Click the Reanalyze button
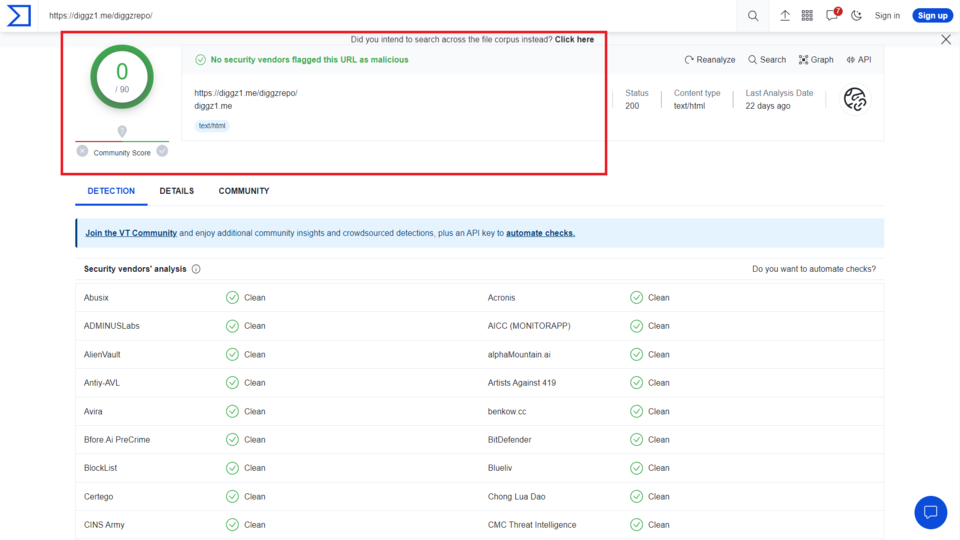 click(710, 59)
